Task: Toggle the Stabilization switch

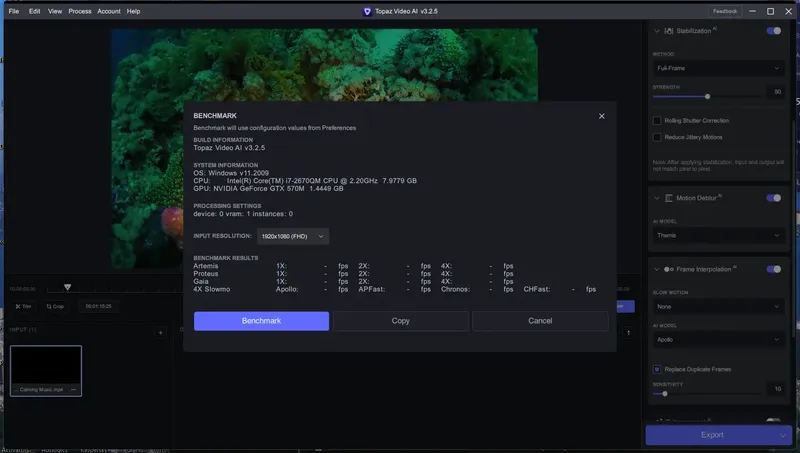Action: click(x=773, y=31)
